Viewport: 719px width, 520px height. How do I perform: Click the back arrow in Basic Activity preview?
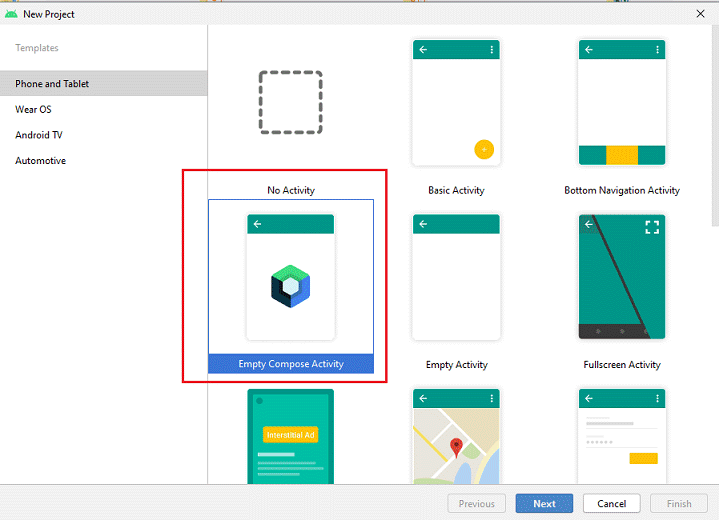coord(423,50)
